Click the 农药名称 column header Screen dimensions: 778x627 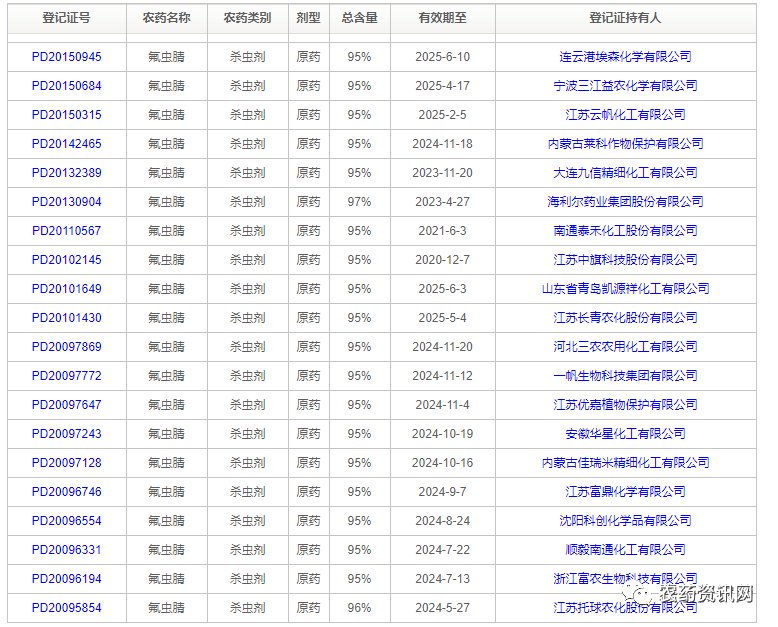(x=167, y=18)
